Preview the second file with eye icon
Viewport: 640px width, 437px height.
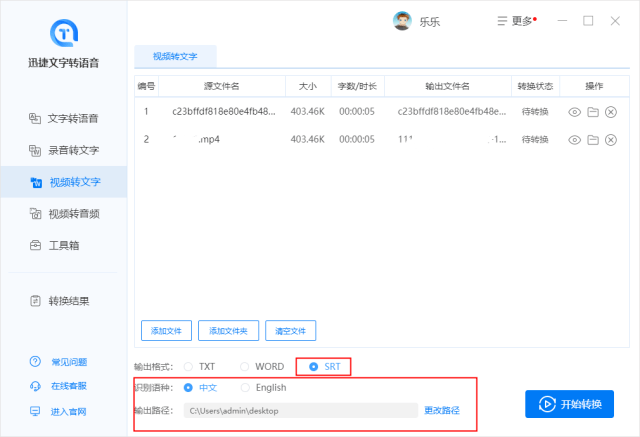574,140
